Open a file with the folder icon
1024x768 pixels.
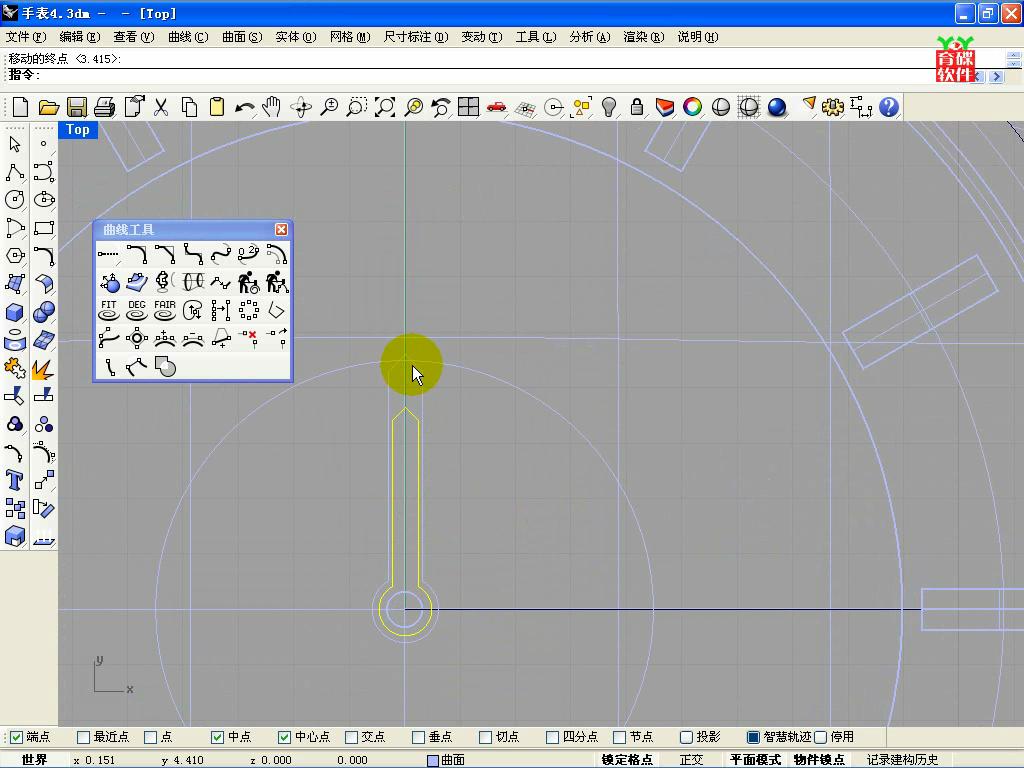tap(48, 106)
